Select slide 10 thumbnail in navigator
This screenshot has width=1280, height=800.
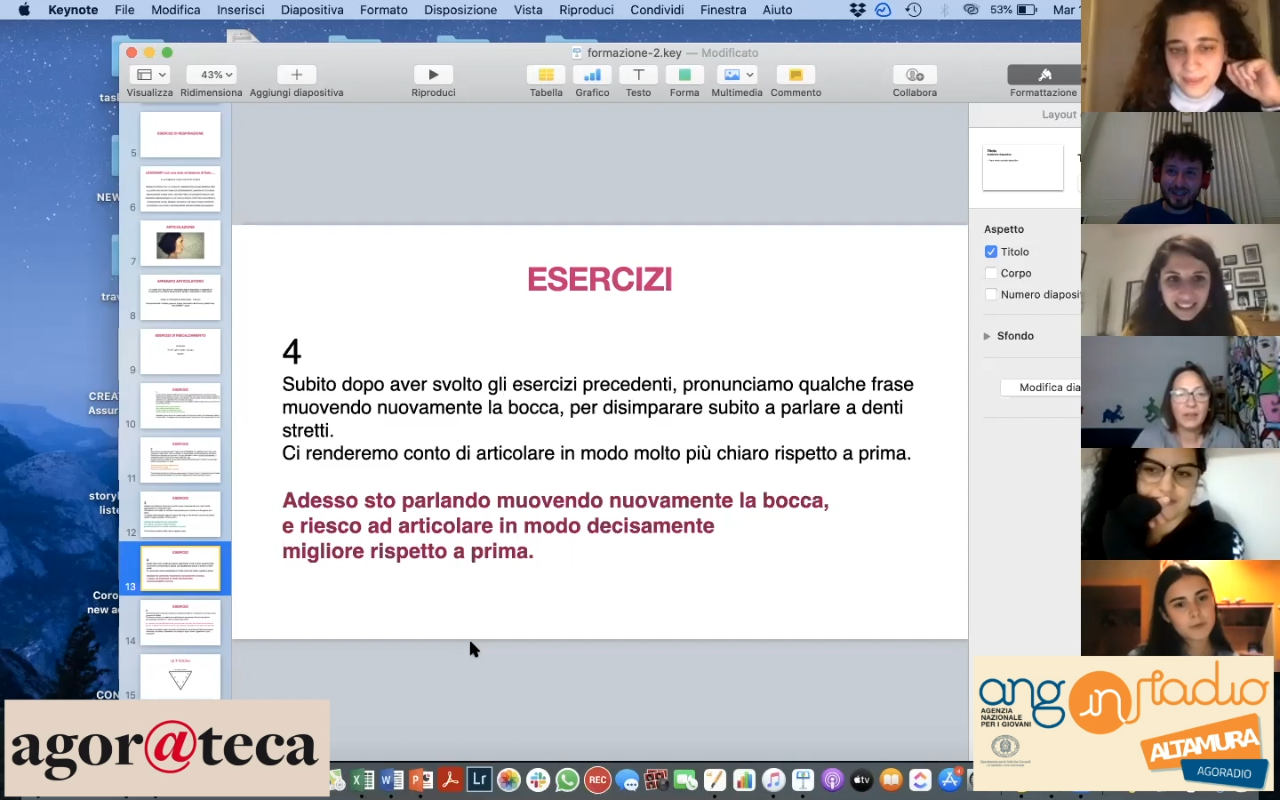tap(180, 405)
